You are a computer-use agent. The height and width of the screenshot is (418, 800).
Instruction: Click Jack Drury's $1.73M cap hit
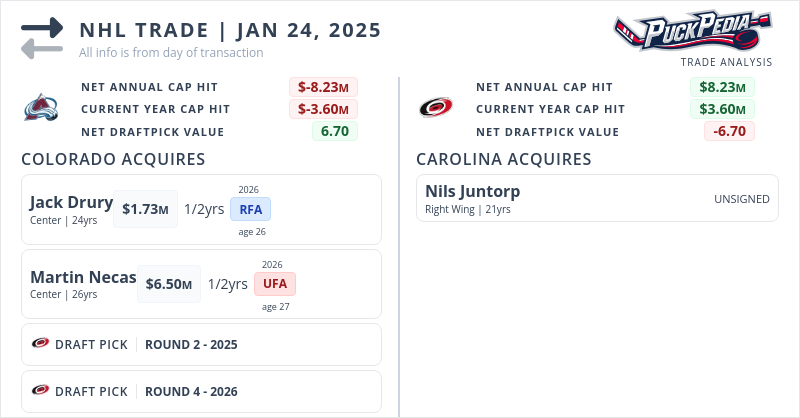(x=145, y=209)
